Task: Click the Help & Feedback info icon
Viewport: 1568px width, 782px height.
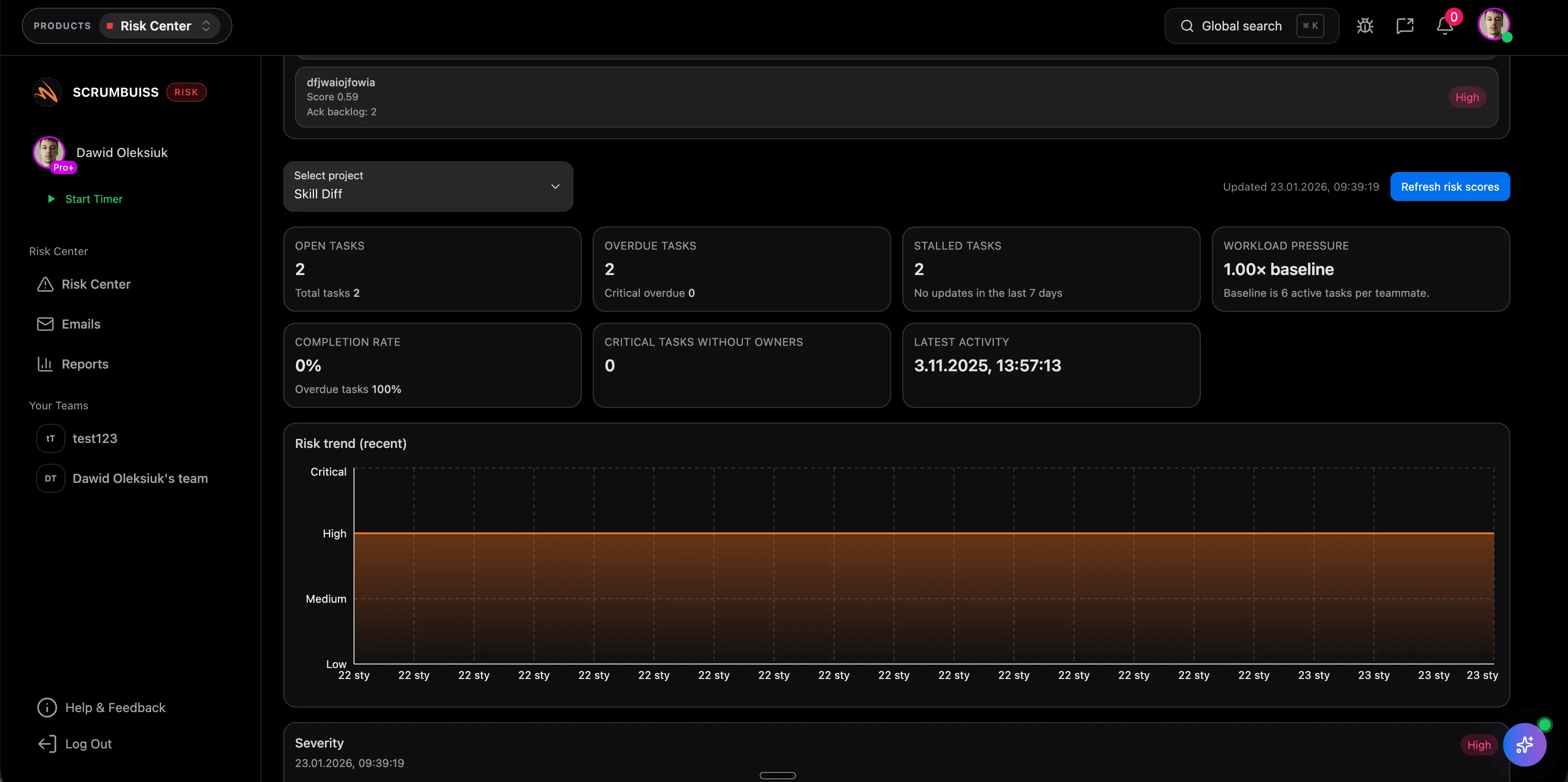Action: coord(47,707)
